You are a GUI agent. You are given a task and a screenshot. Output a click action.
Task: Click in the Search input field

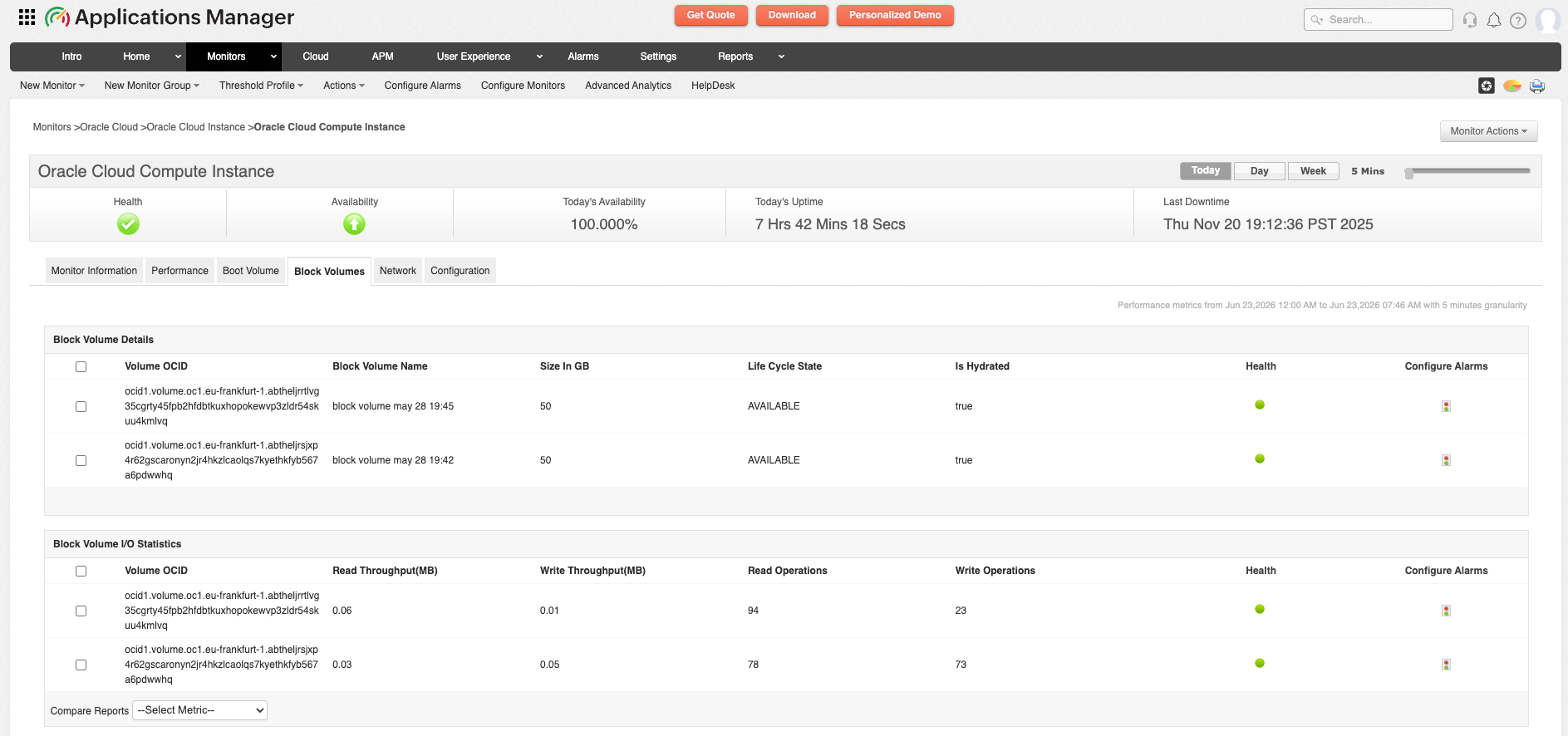[1379, 20]
